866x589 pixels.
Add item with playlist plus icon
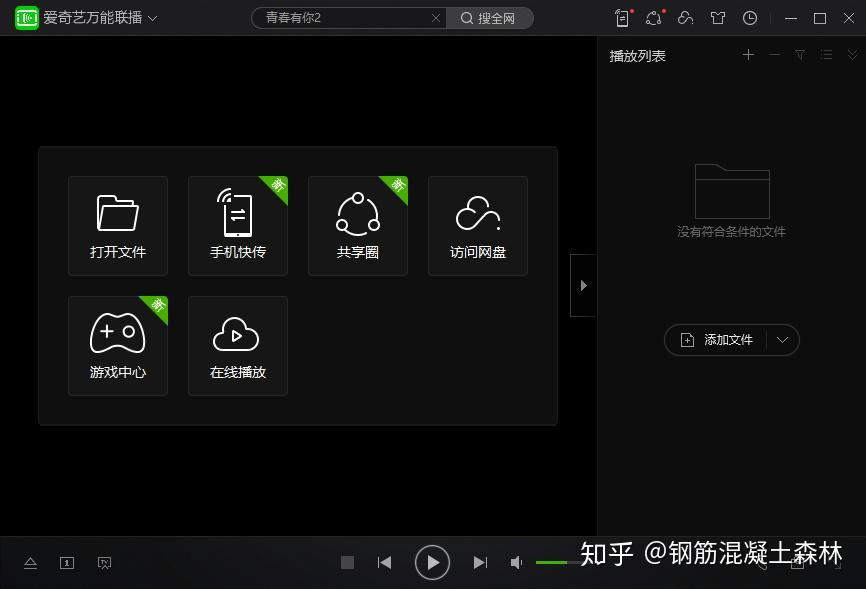(748, 55)
